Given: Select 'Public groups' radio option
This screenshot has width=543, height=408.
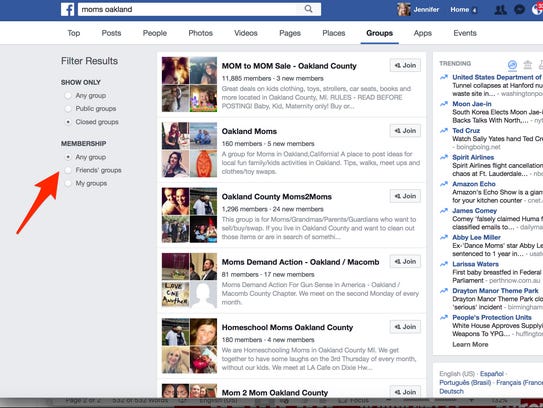Looking at the screenshot, I should 68,109.
